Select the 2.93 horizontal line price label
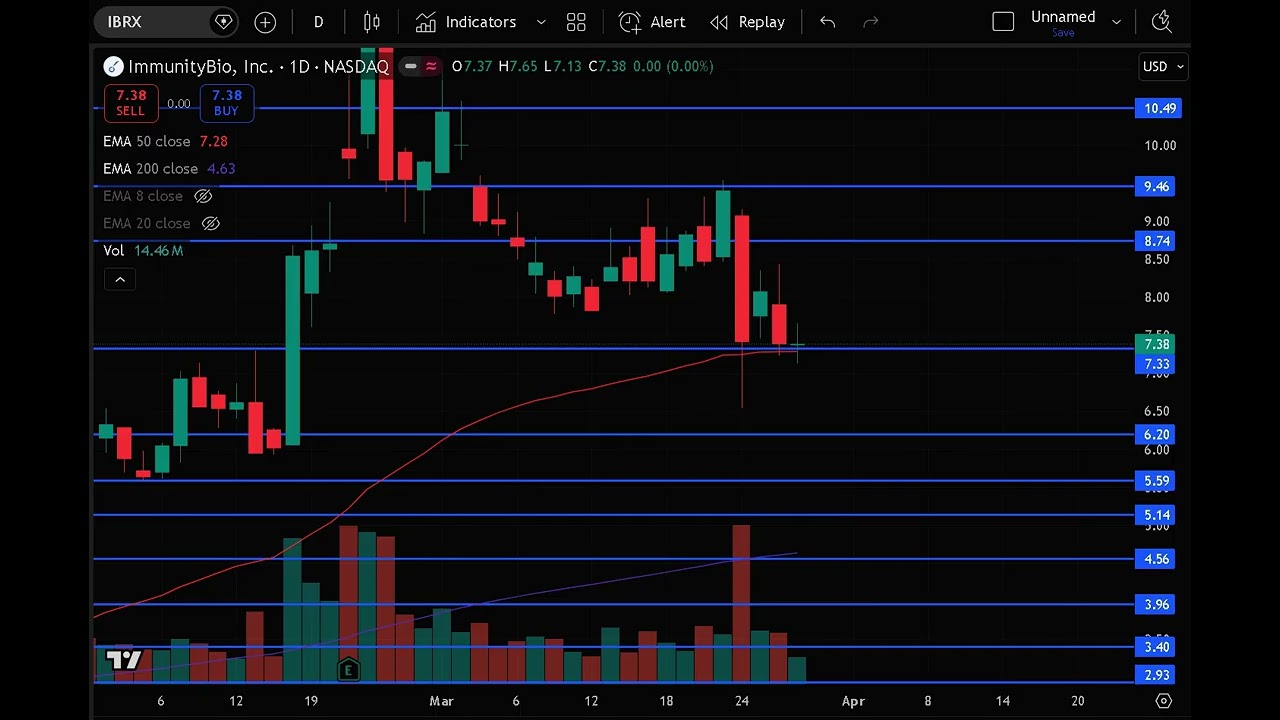Viewport: 1280px width, 720px height. [x=1155, y=675]
